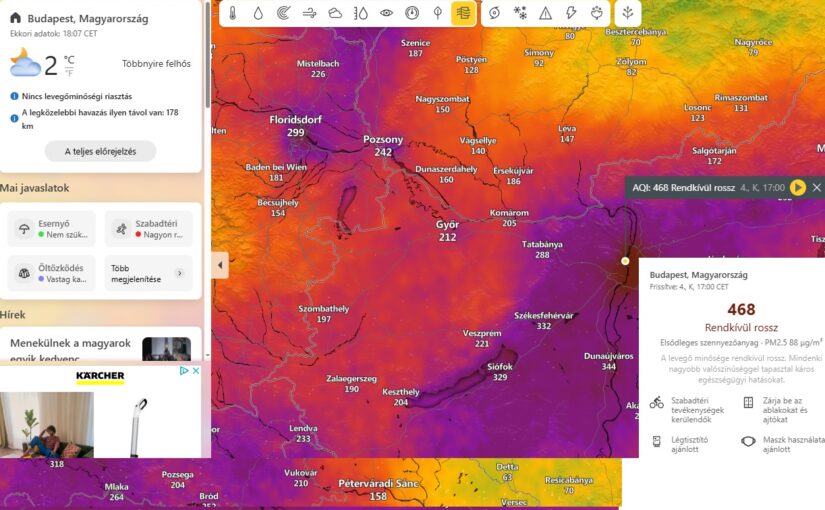
Task: Open the severe weather warning layer
Action: coord(545,13)
